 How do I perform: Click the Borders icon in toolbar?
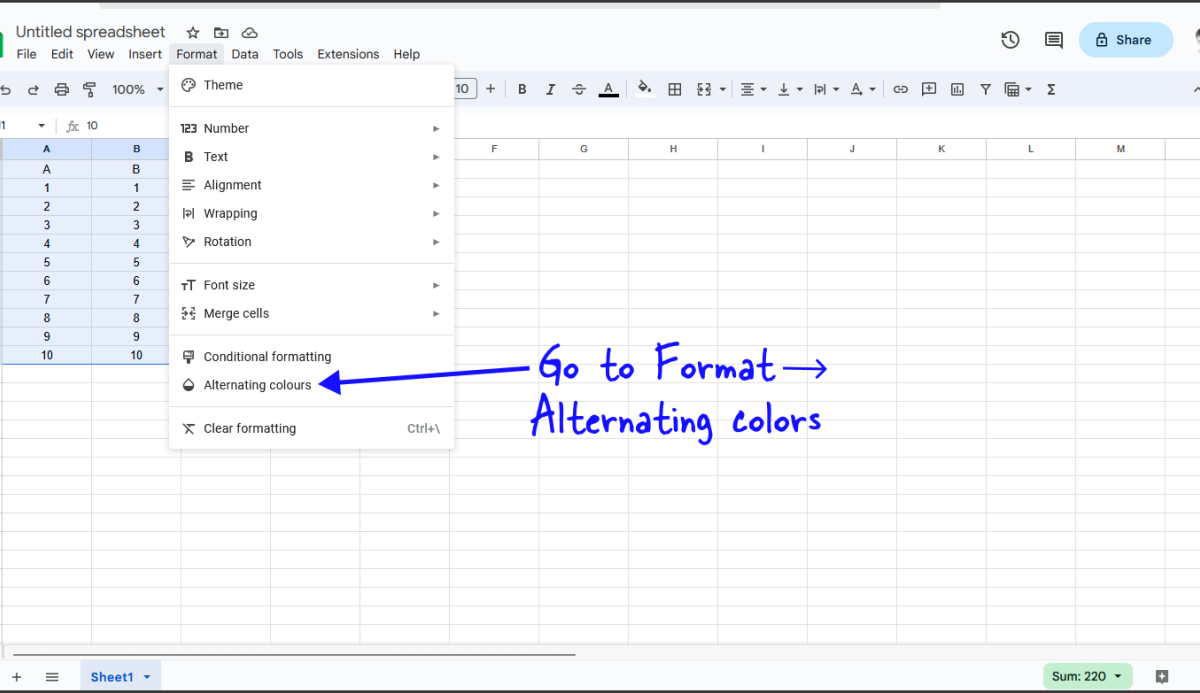[675, 89]
